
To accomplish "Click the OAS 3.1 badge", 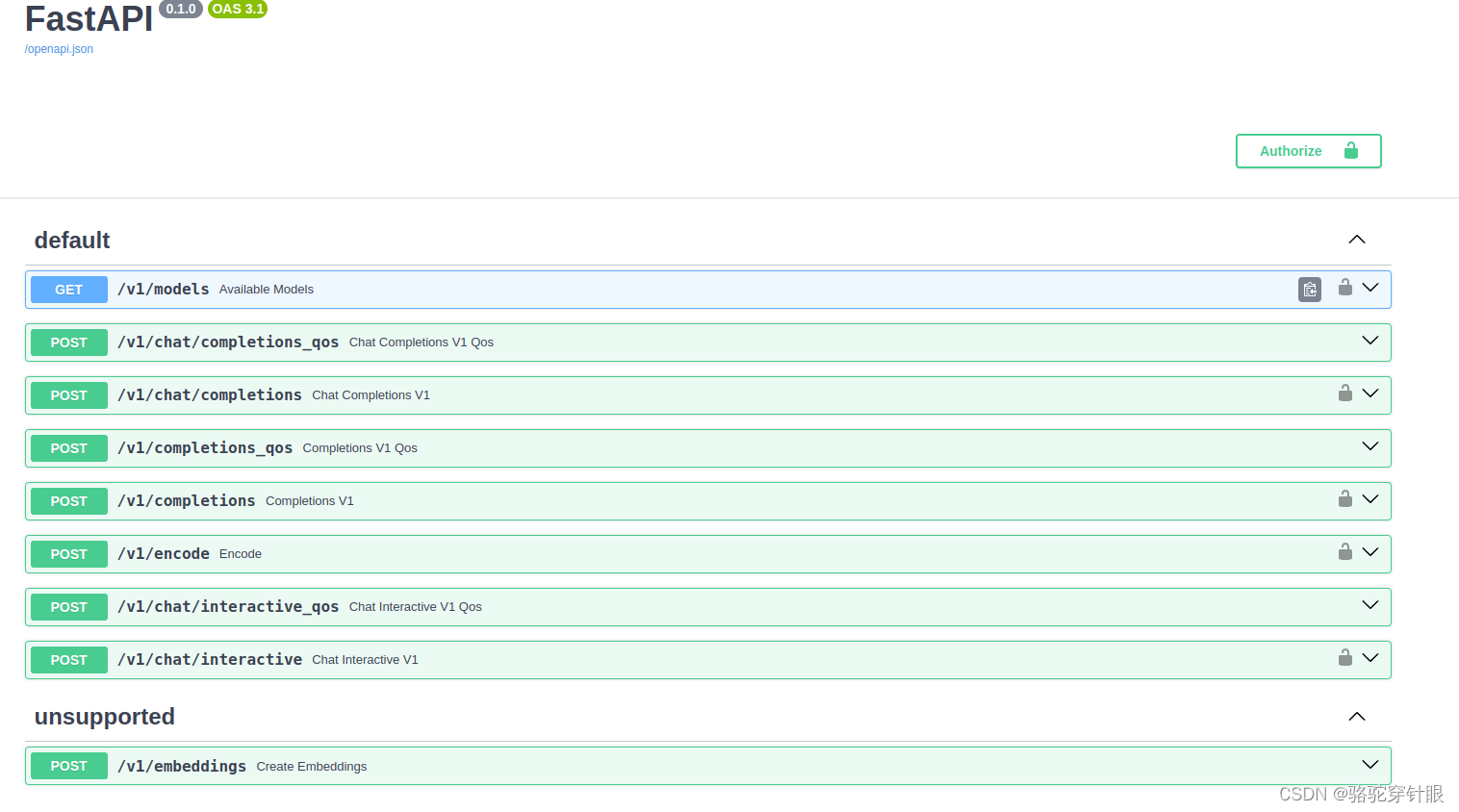I will pos(238,9).
